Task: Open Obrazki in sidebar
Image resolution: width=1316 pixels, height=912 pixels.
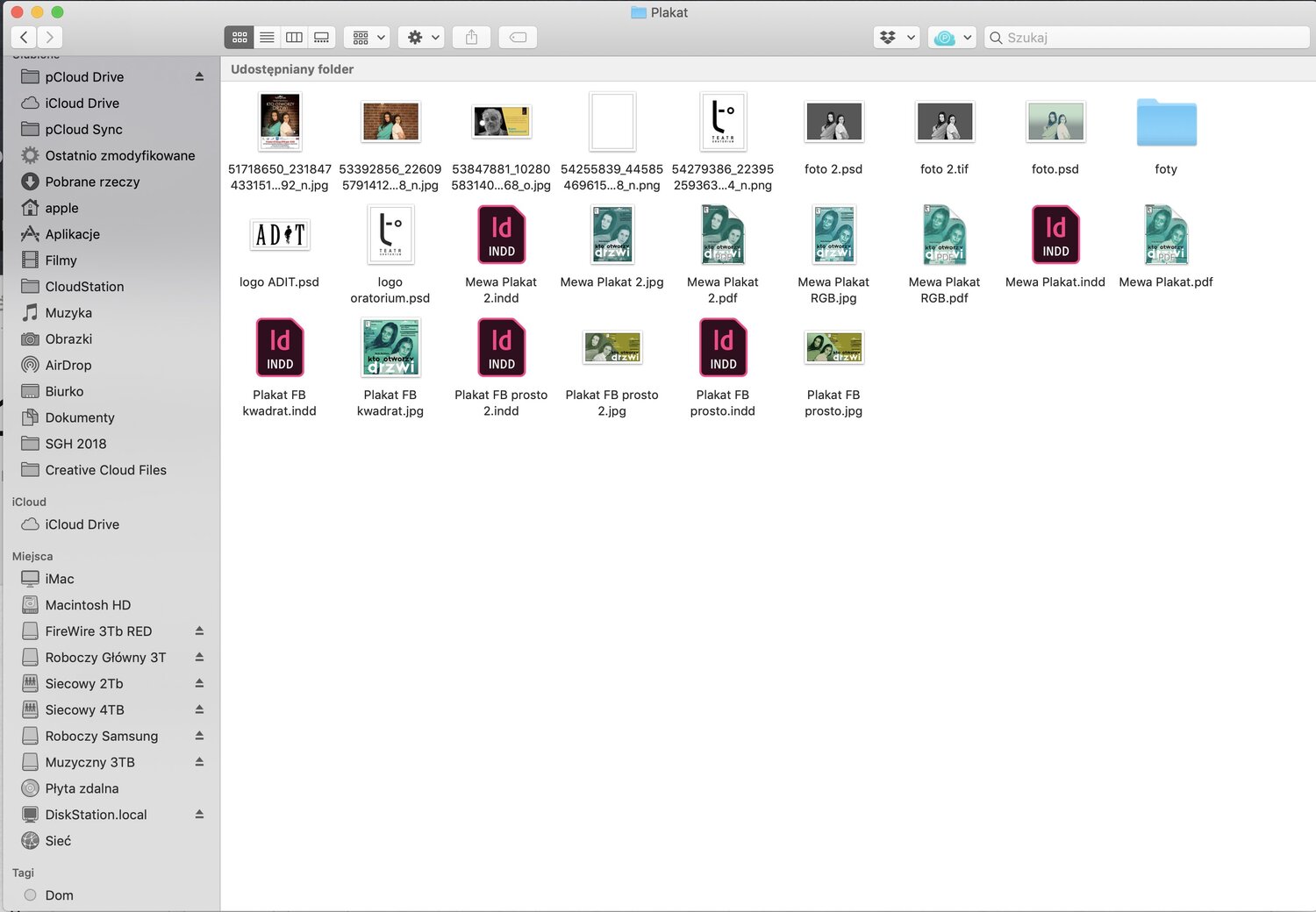Action: pos(68,339)
